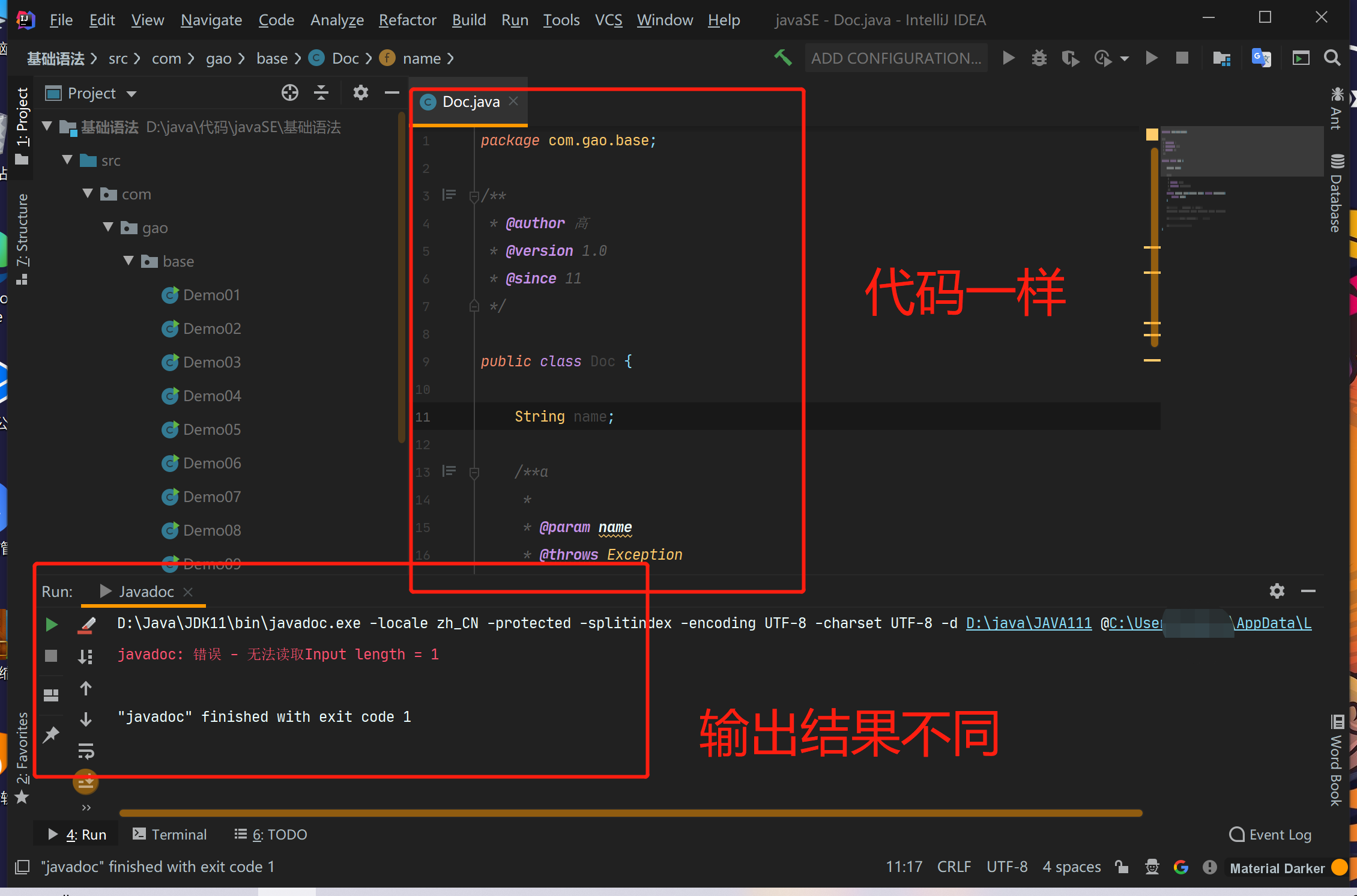Image resolution: width=1357 pixels, height=896 pixels.
Task: Toggle soft-wrap in Run console
Action: point(86,751)
